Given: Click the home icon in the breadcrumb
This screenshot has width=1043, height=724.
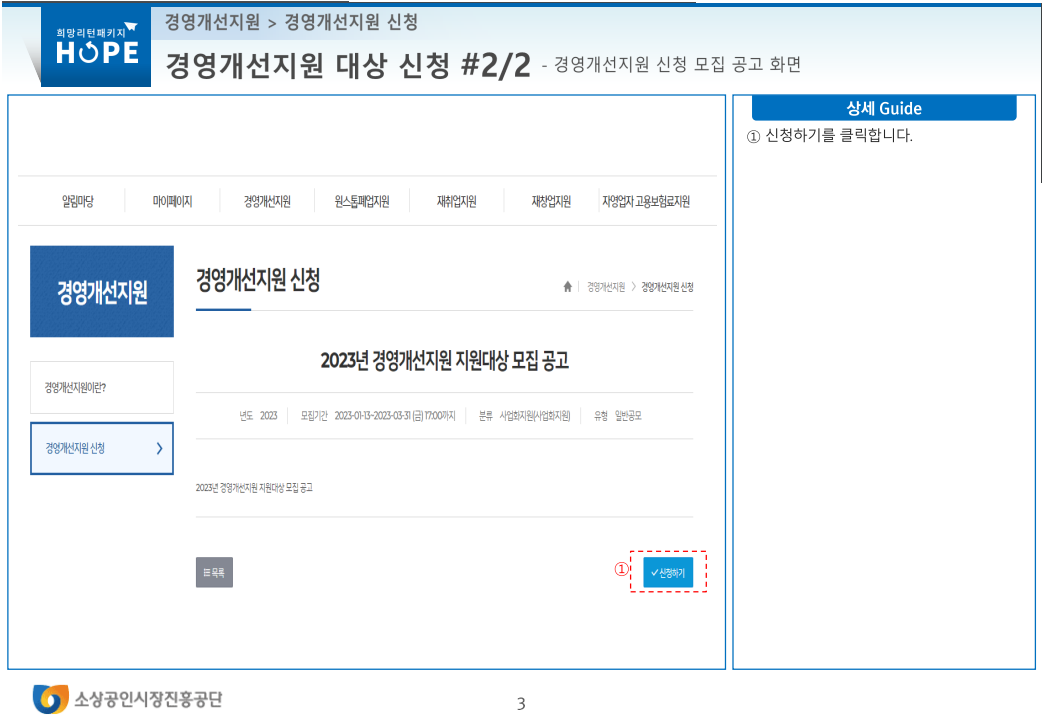Looking at the screenshot, I should [x=567, y=287].
